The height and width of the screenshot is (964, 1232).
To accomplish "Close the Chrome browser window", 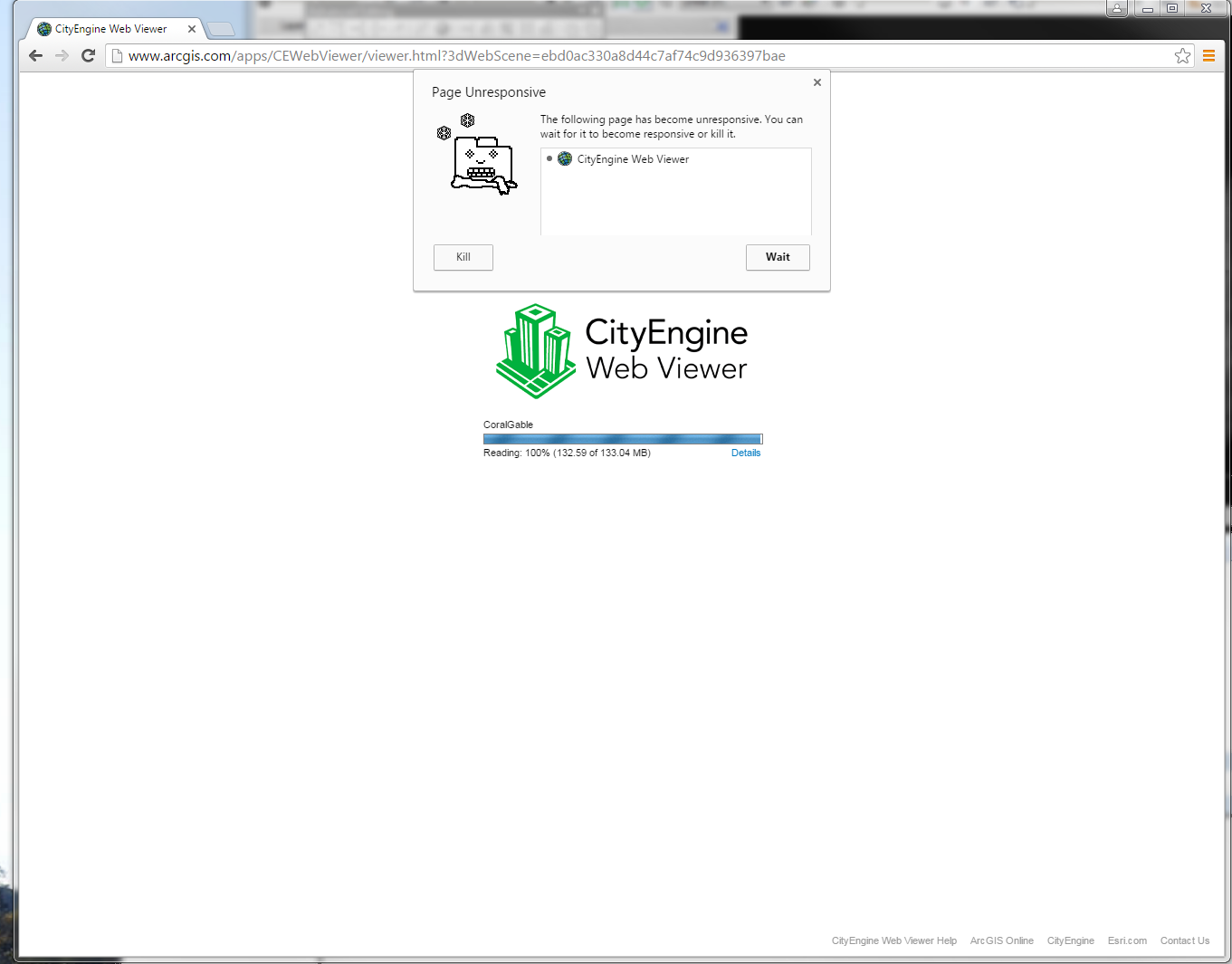I will [1206, 8].
